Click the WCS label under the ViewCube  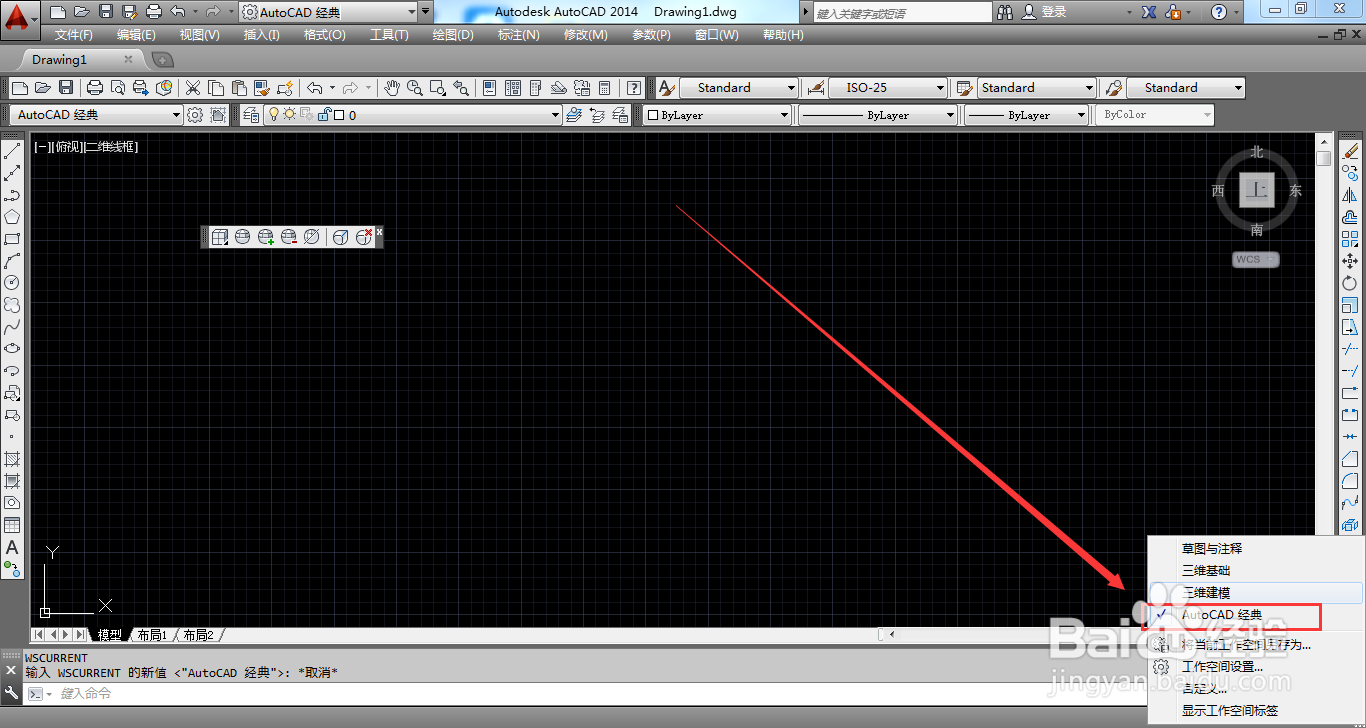click(x=1256, y=260)
